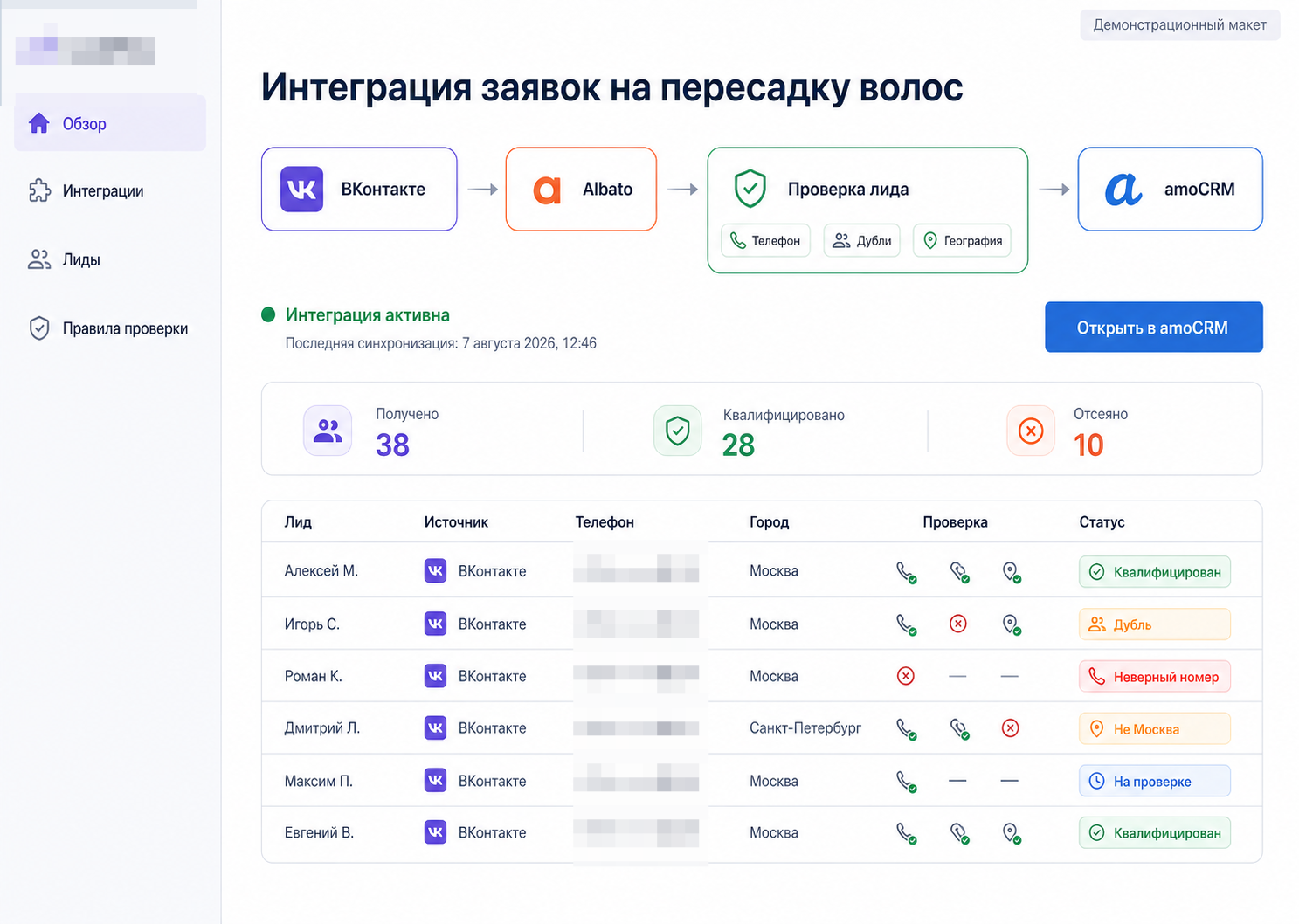Click the Не Москва status badge

tap(1155, 729)
